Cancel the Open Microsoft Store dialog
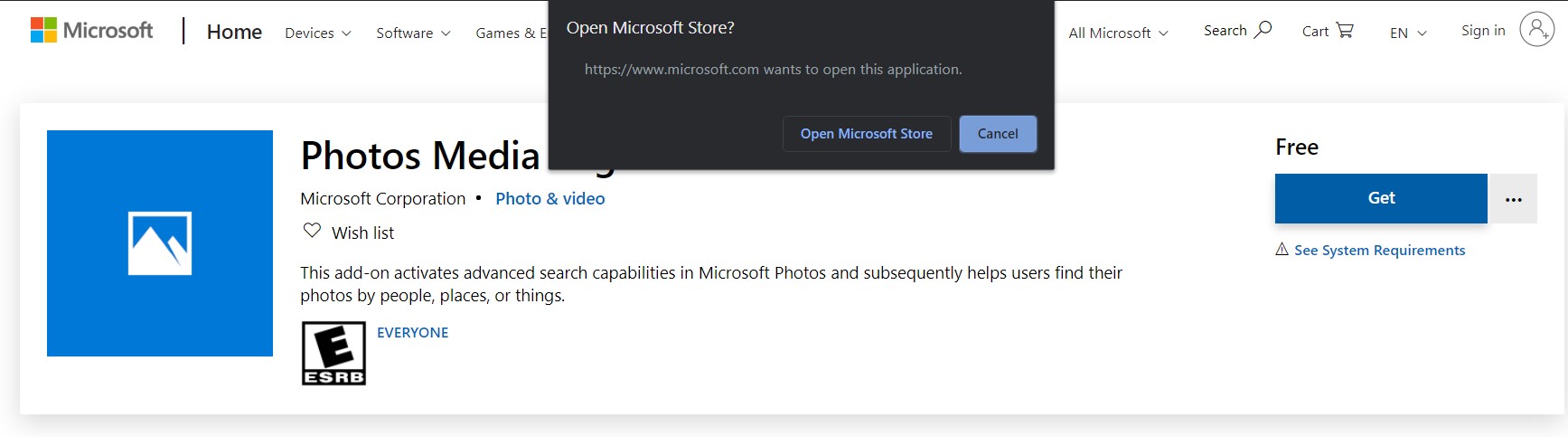1568x437 pixels. 998,134
